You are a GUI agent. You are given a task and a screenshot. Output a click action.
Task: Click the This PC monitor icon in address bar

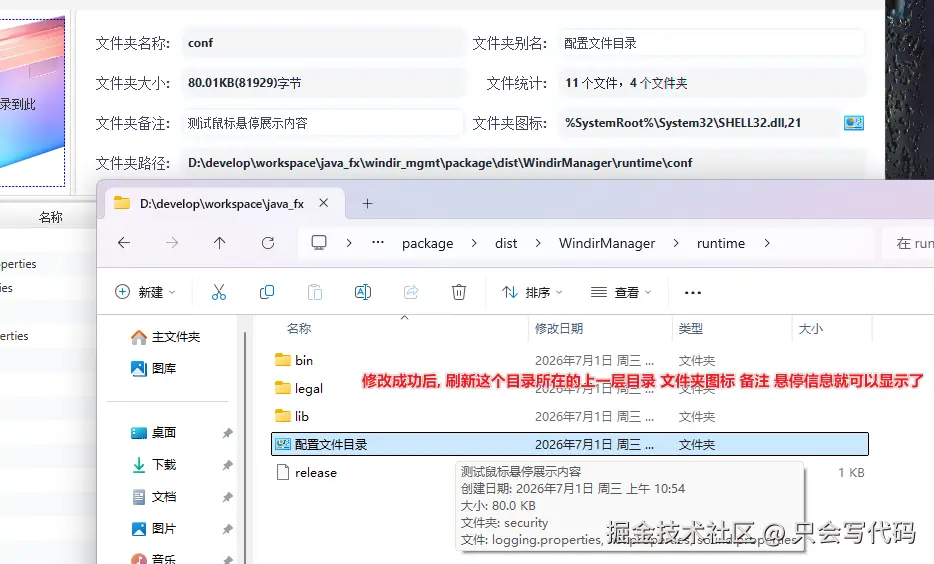319,242
